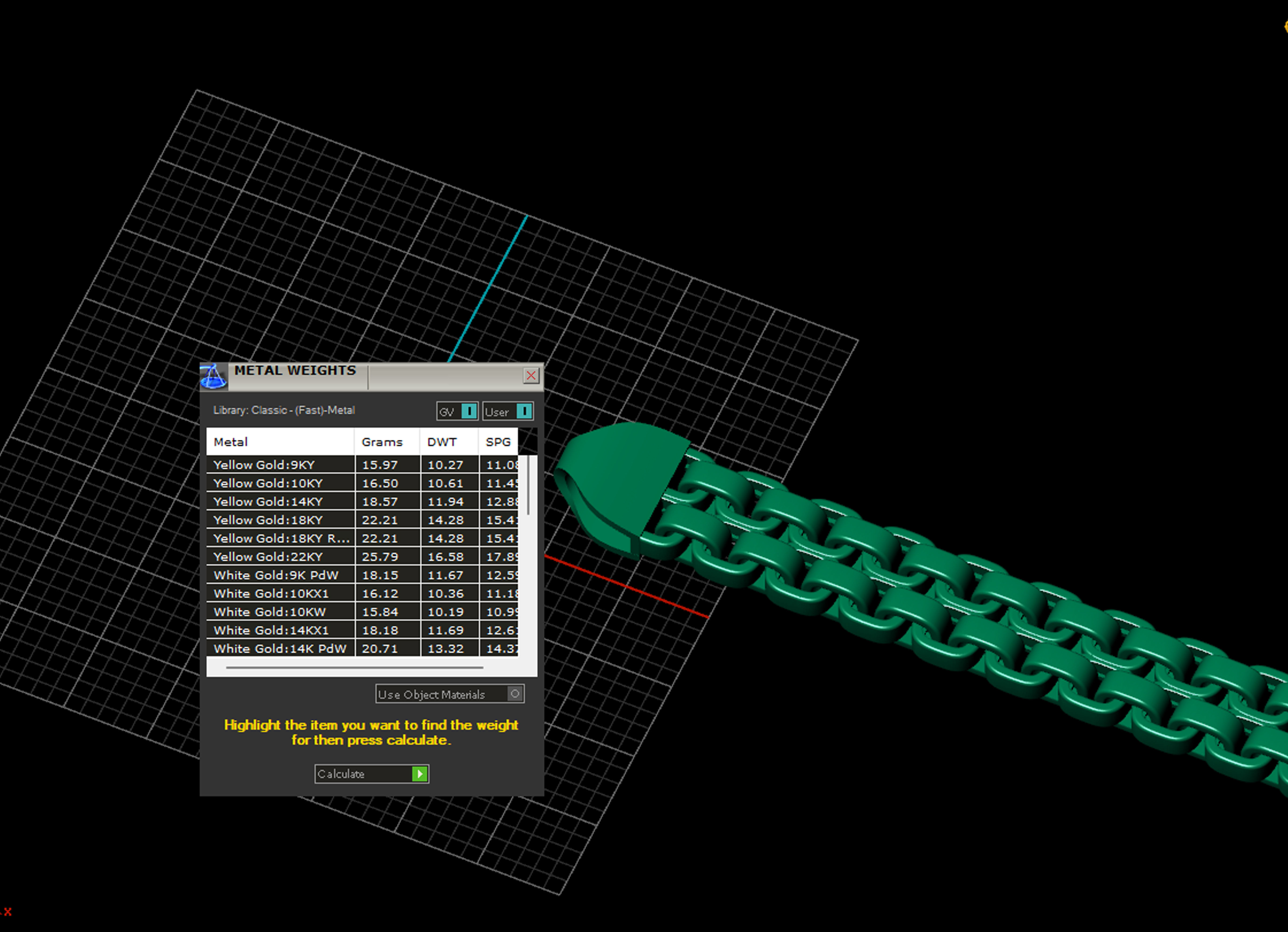Sort by the DWT column header
1288x932 pixels.
[x=449, y=442]
